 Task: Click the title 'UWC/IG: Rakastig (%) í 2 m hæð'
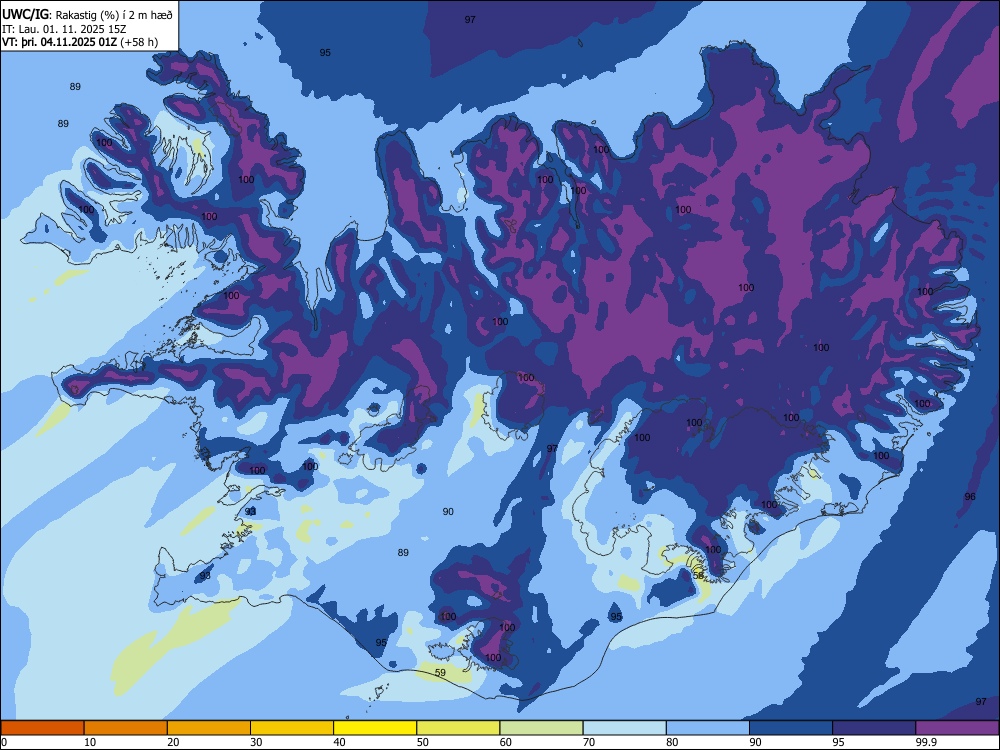tap(87, 15)
